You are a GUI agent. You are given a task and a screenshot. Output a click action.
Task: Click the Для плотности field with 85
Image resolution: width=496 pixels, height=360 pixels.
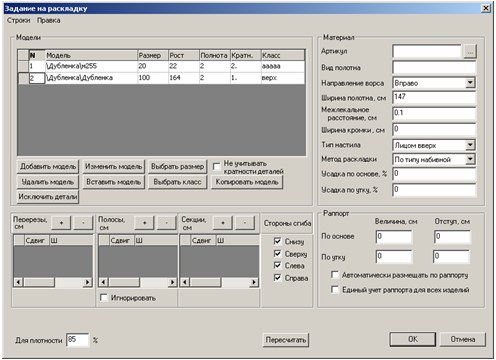click(78, 340)
